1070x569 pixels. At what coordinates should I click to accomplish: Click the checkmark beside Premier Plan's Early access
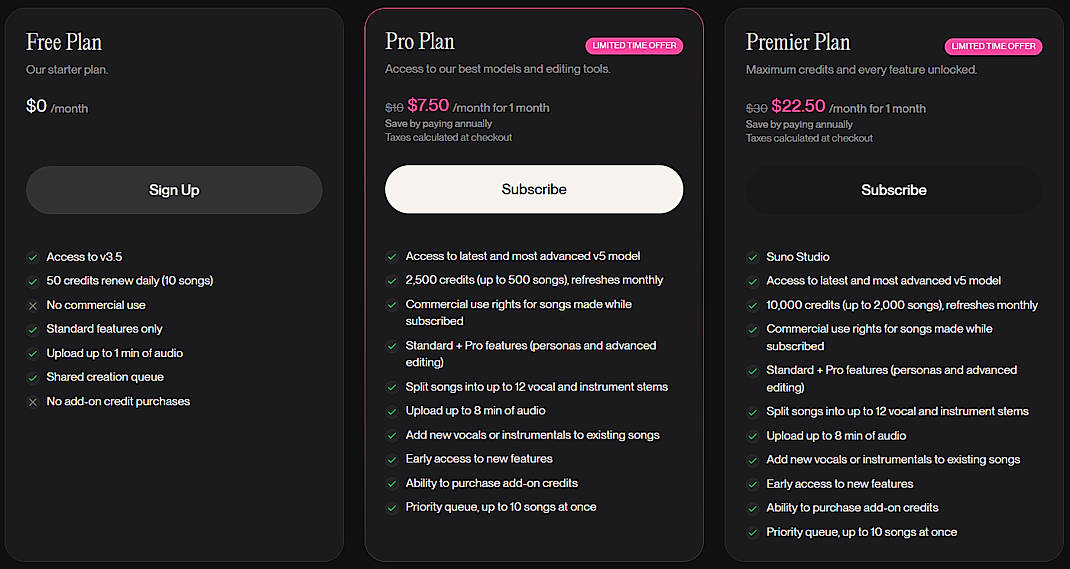point(753,484)
